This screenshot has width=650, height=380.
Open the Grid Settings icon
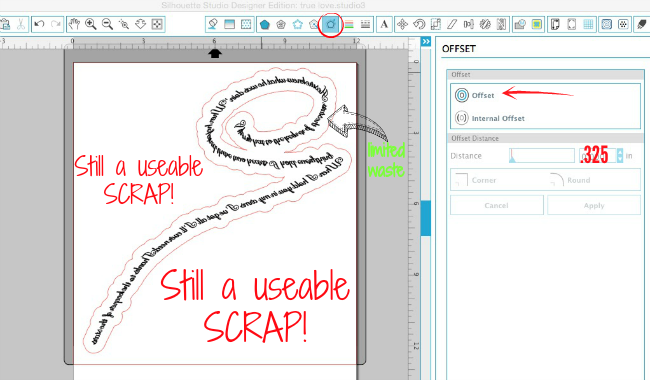(588, 24)
